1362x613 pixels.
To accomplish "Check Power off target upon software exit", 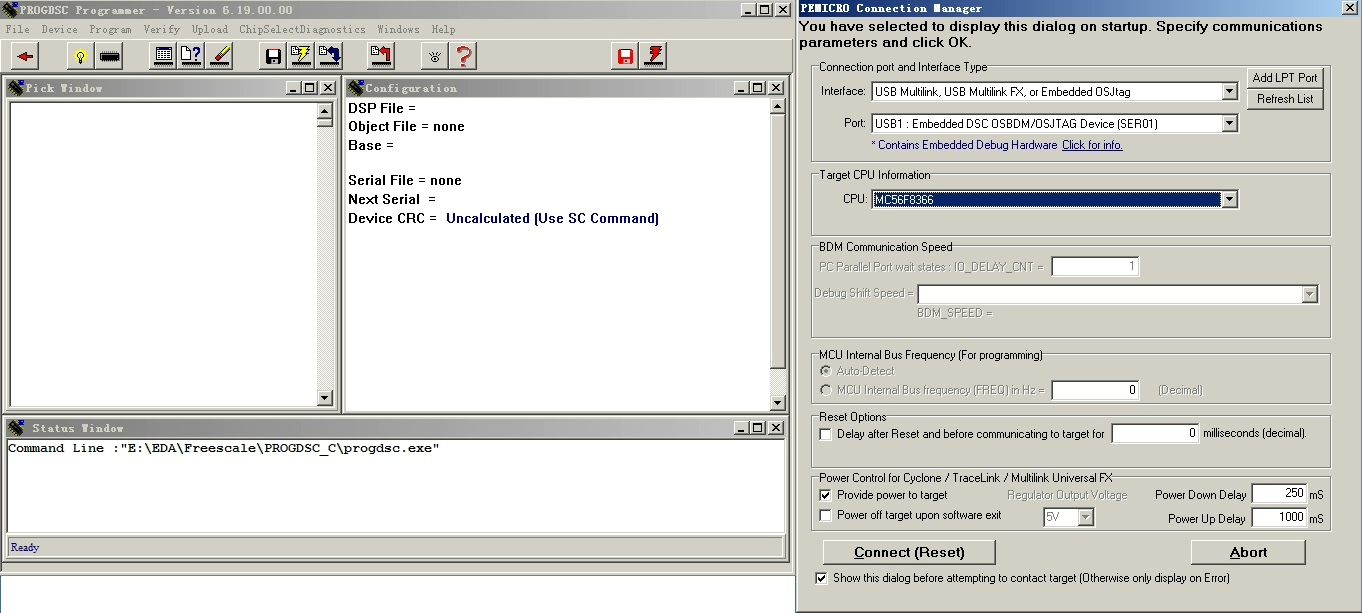I will click(x=825, y=515).
